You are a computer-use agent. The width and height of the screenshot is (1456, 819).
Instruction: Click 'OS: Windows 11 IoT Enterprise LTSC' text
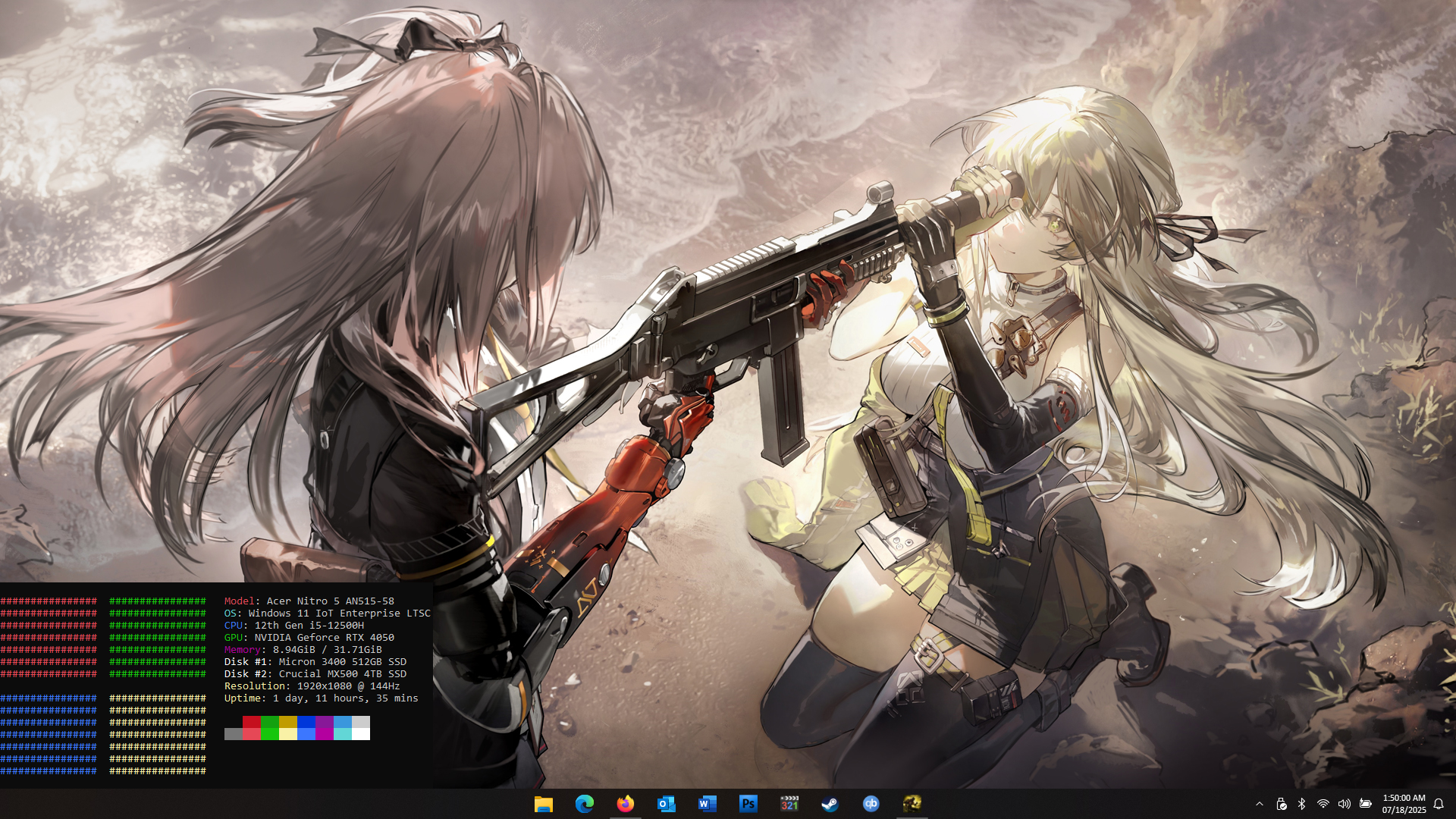pos(328,613)
